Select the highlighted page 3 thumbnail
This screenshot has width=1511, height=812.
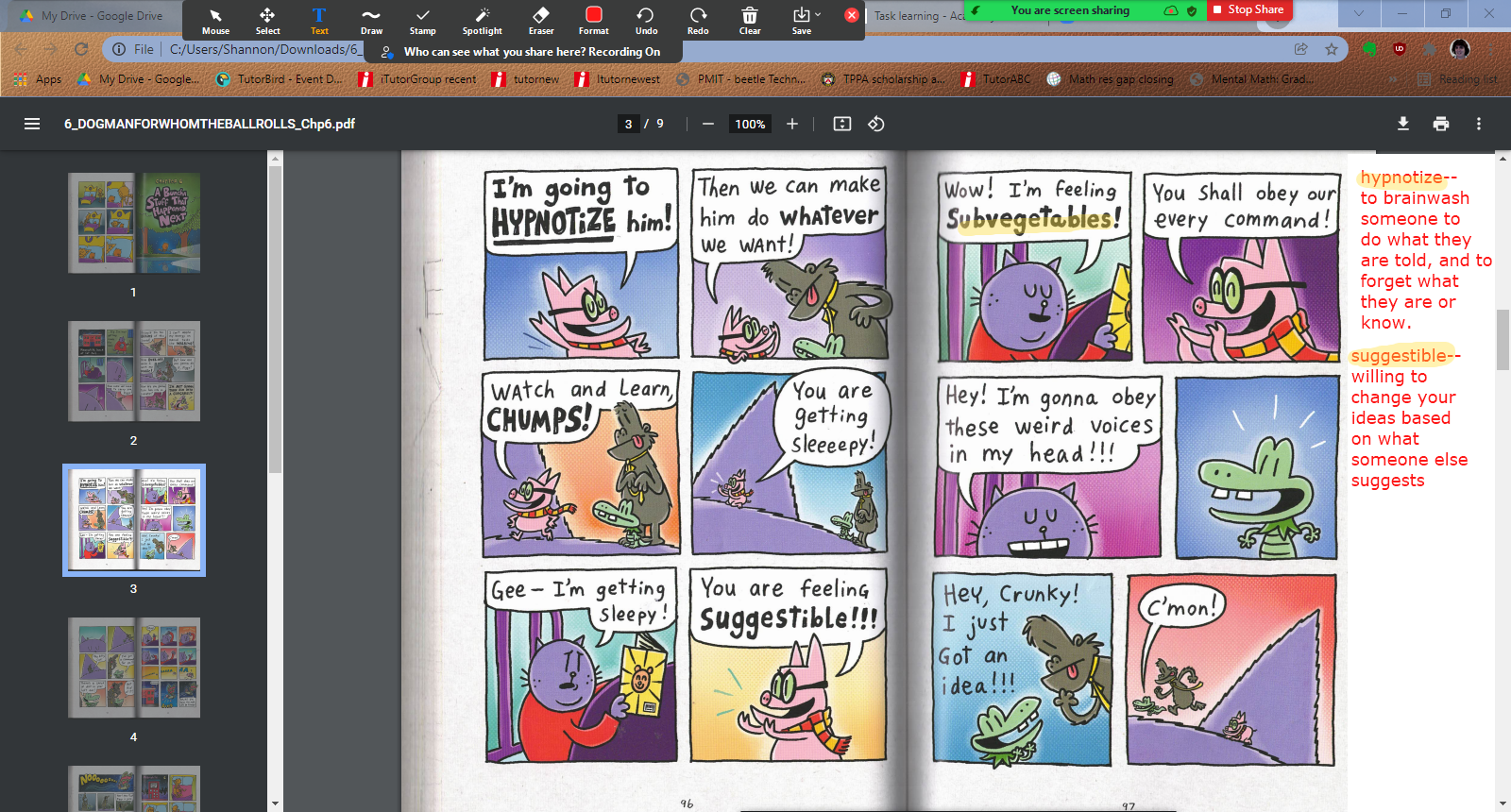tap(134, 519)
